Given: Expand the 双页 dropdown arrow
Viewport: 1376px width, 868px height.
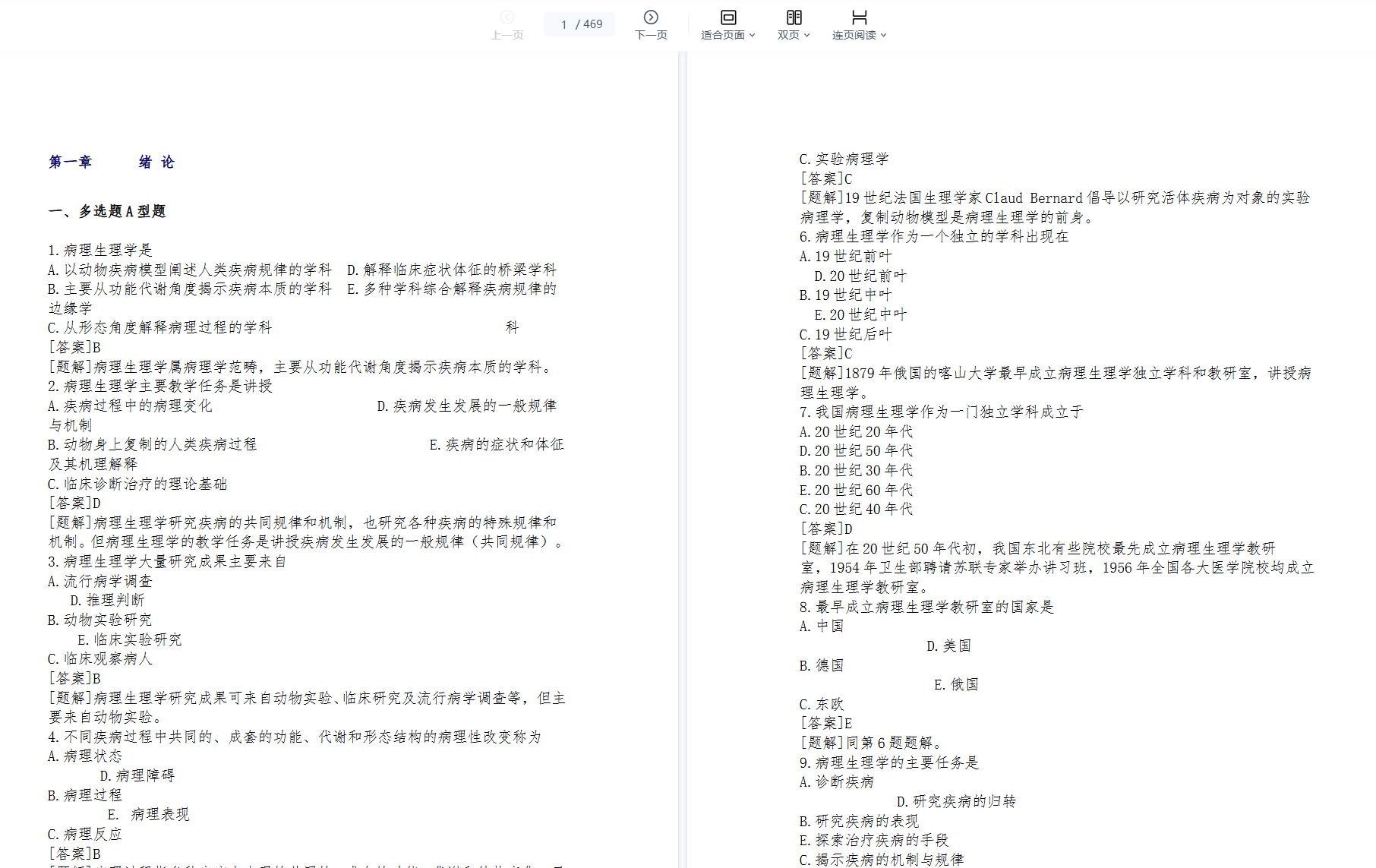Looking at the screenshot, I should click(x=806, y=35).
